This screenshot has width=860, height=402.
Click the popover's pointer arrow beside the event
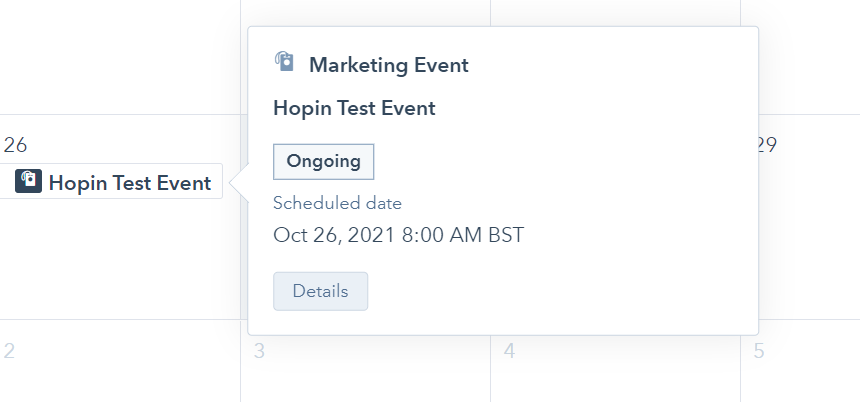click(239, 183)
